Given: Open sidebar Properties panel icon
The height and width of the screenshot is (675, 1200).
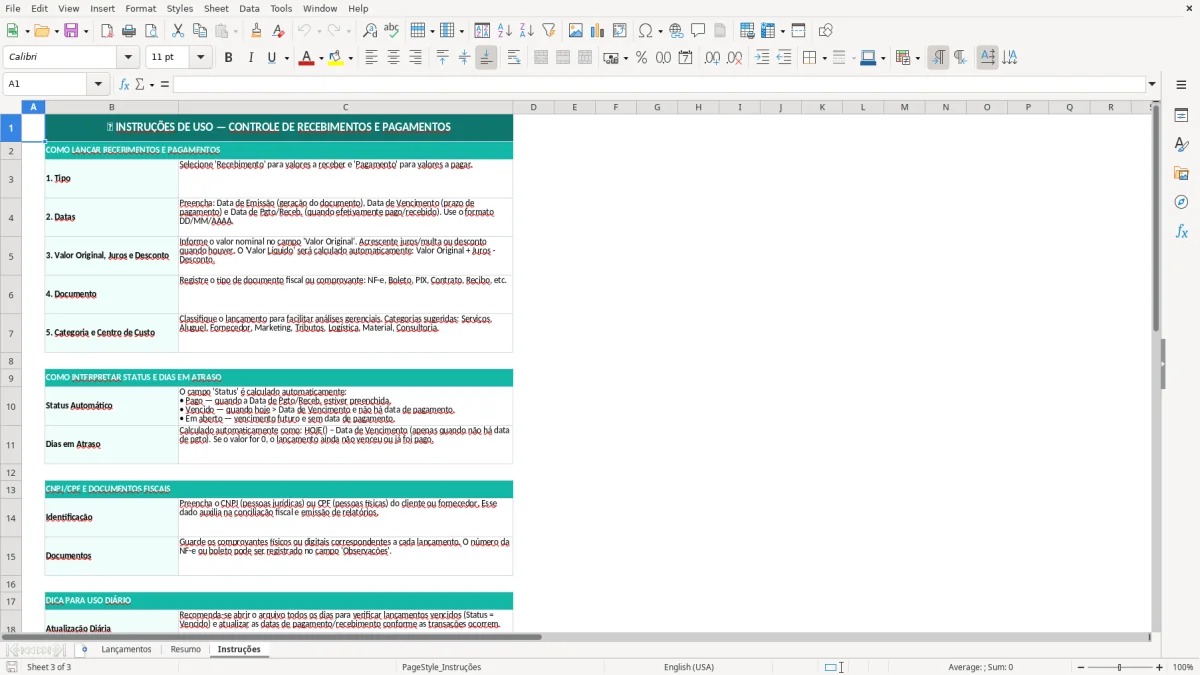Looking at the screenshot, I should (x=1181, y=115).
